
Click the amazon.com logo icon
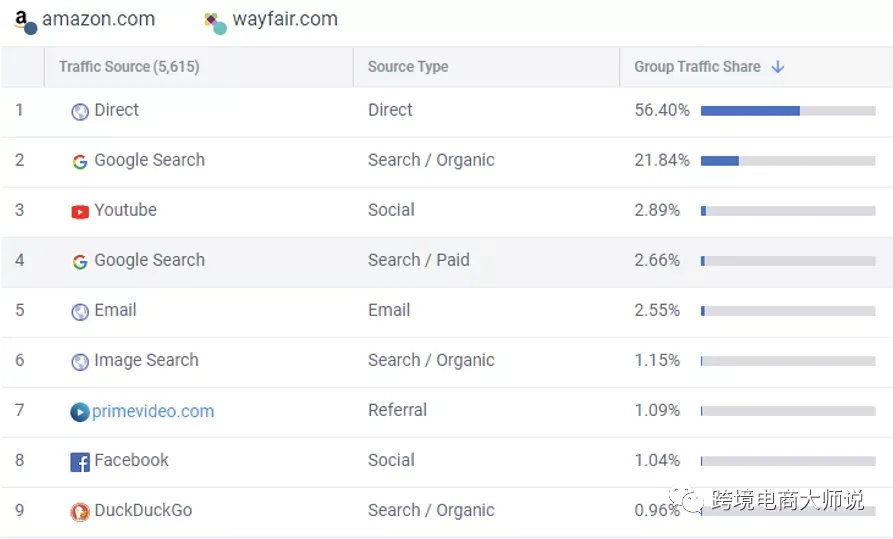(25, 22)
